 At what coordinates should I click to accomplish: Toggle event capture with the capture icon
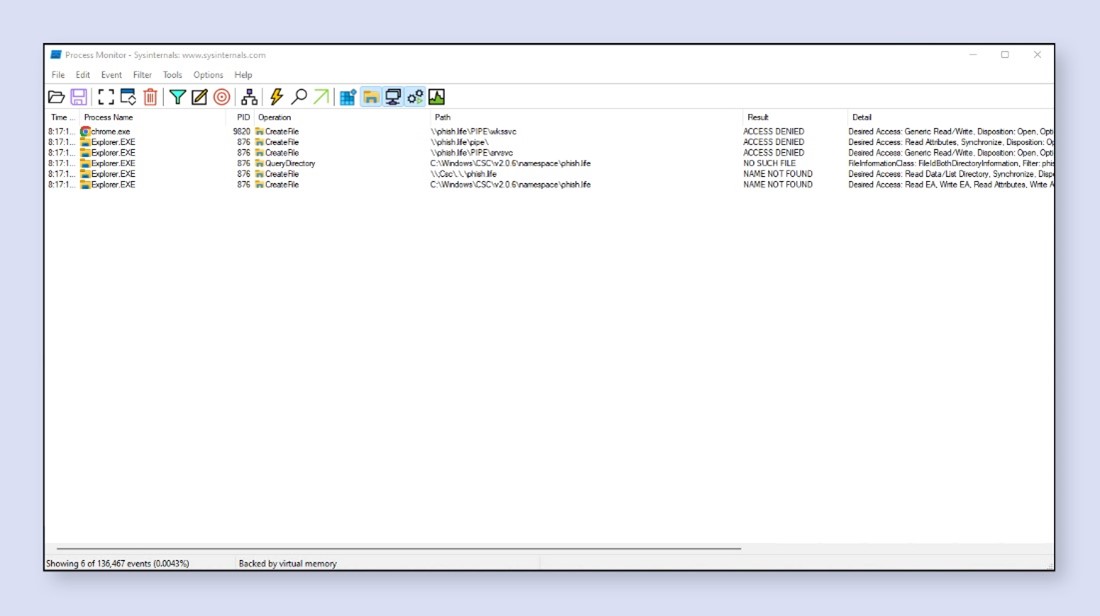tap(106, 97)
